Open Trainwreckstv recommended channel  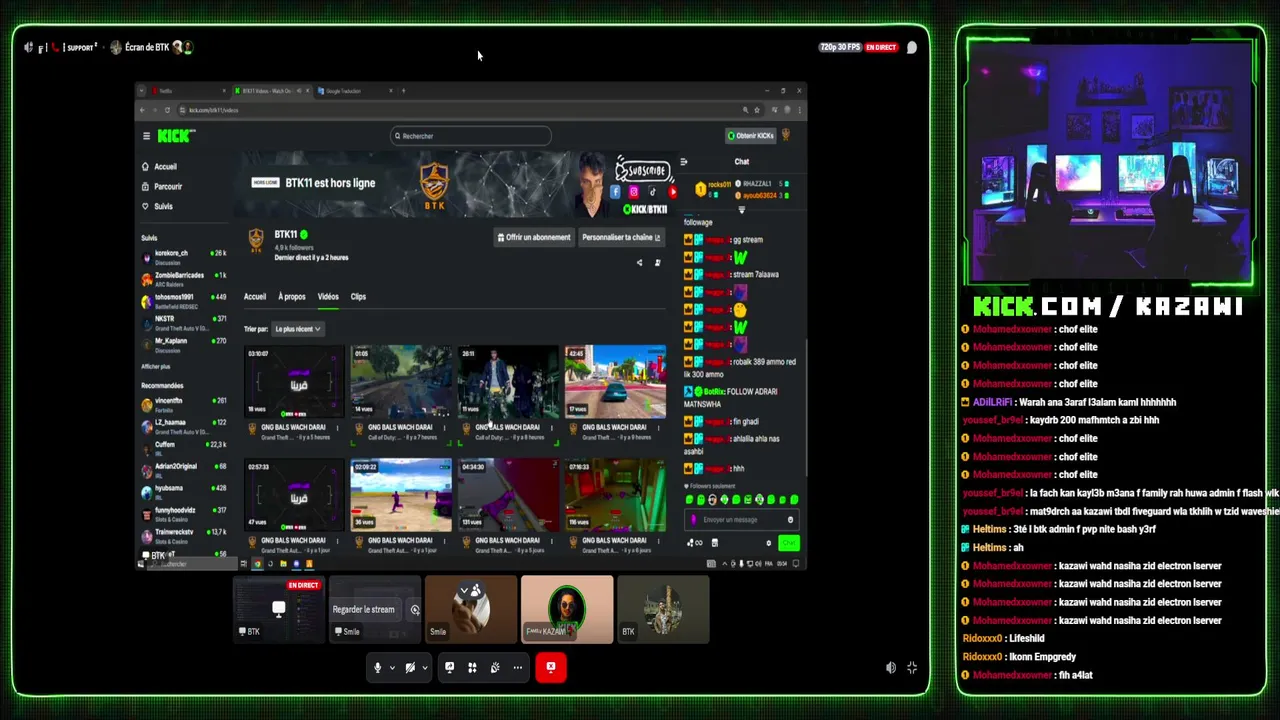(x=184, y=535)
